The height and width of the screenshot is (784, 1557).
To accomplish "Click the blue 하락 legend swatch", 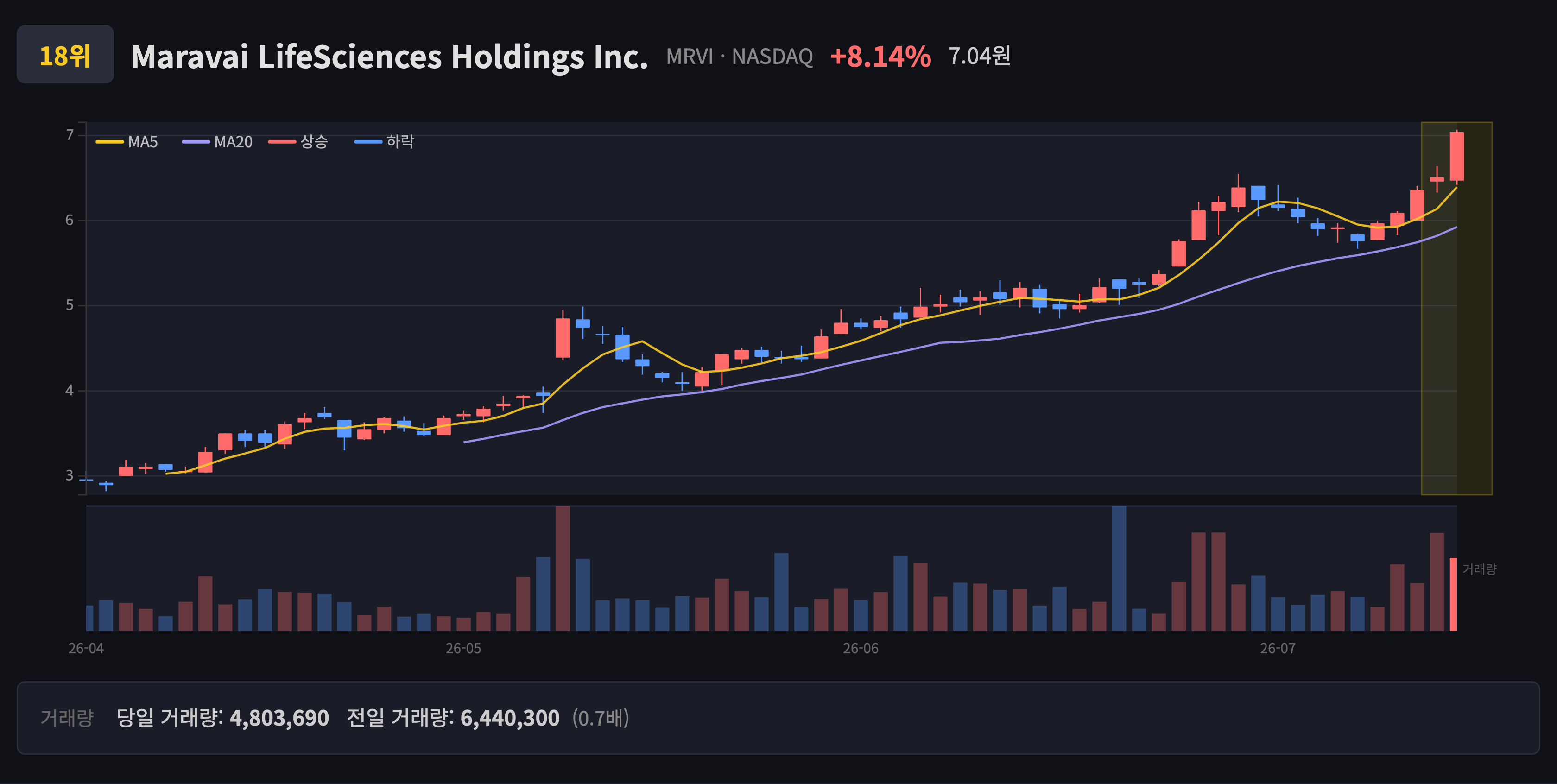I will 368,142.
